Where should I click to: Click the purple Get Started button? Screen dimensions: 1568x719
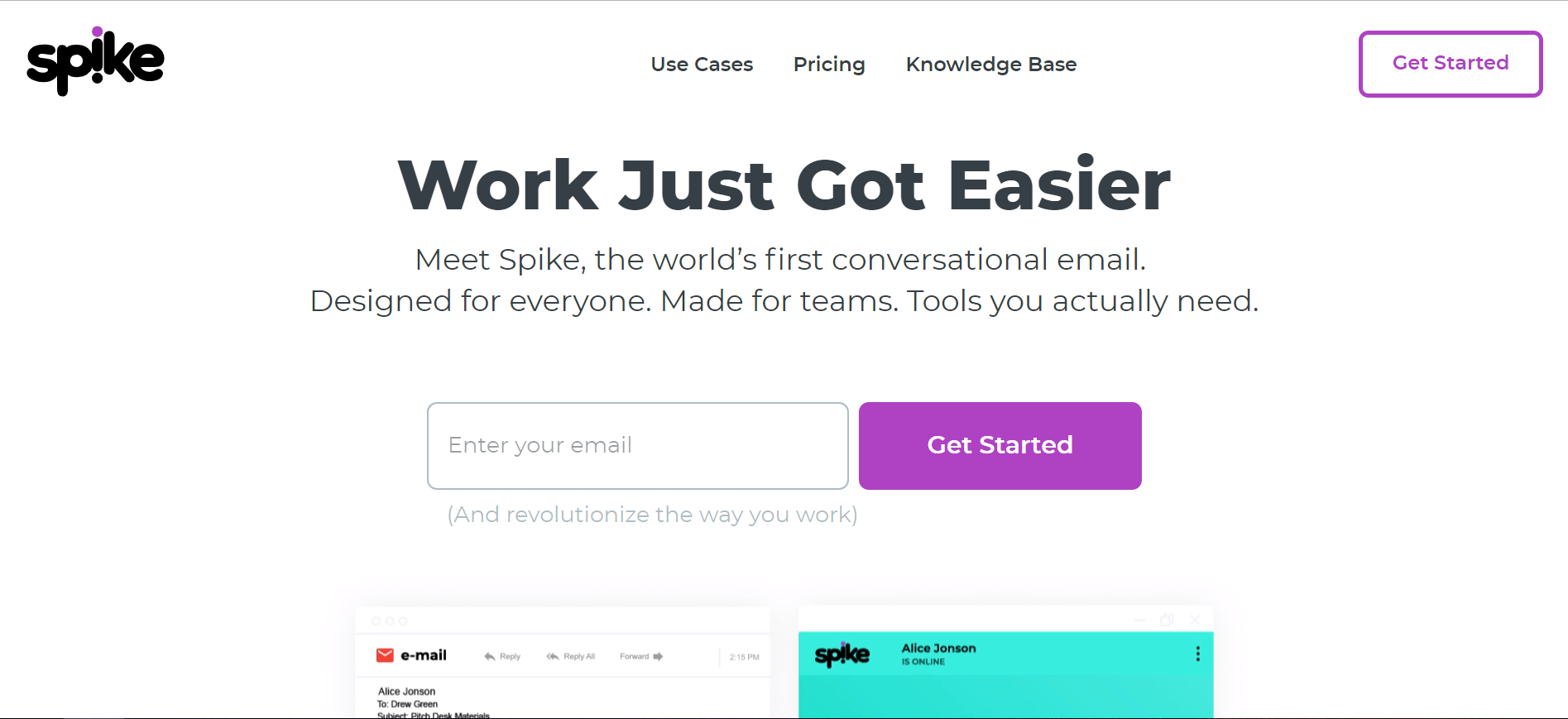[x=1000, y=446]
